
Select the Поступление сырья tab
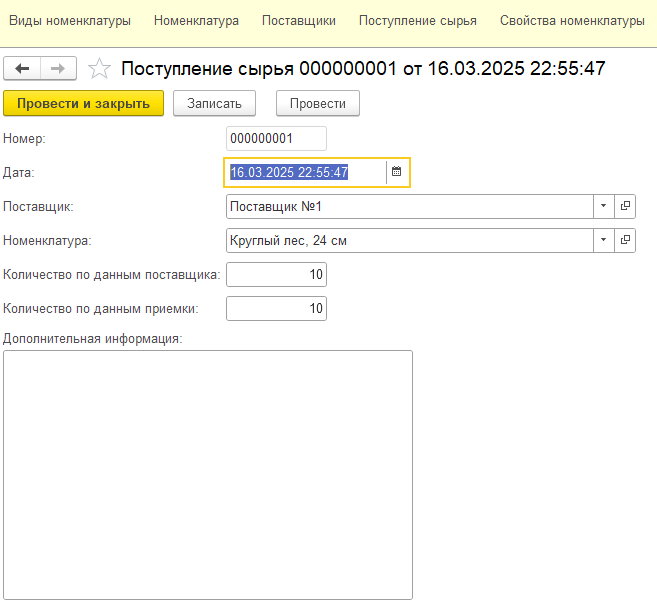[417, 20]
